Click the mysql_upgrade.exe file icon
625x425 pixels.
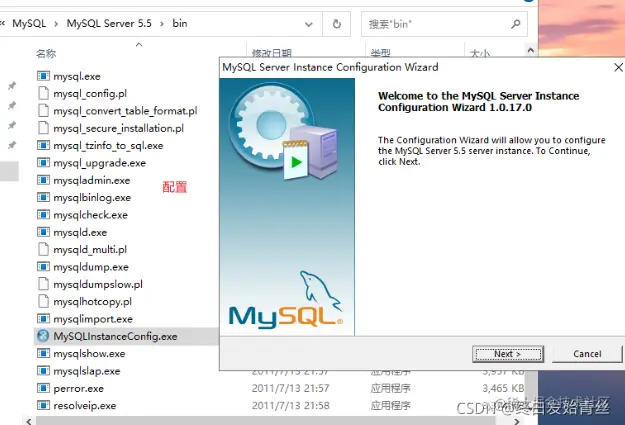43,162
